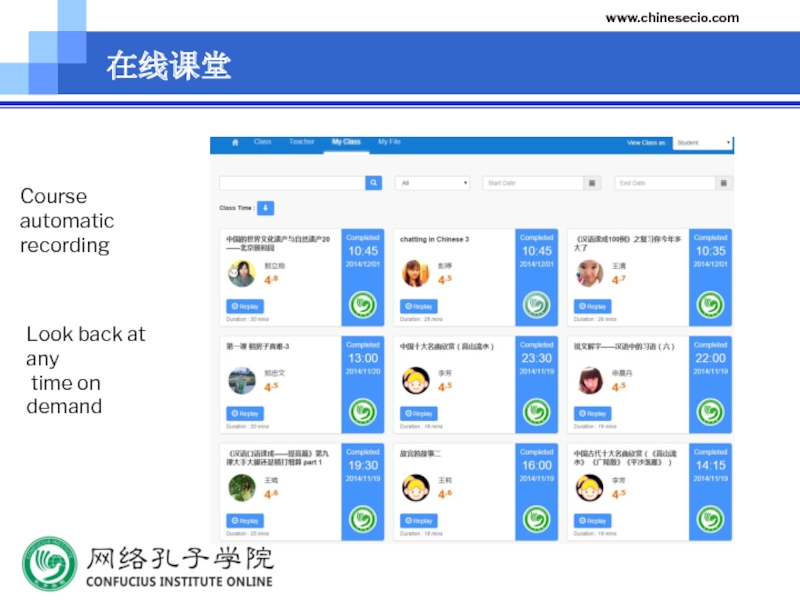Click teacher avatar on the 10:35 class card
This screenshot has height=600, width=800.
(x=590, y=273)
